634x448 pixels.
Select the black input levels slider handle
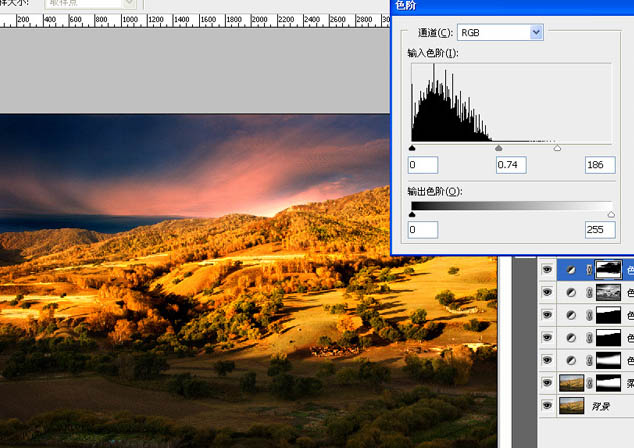[412, 148]
